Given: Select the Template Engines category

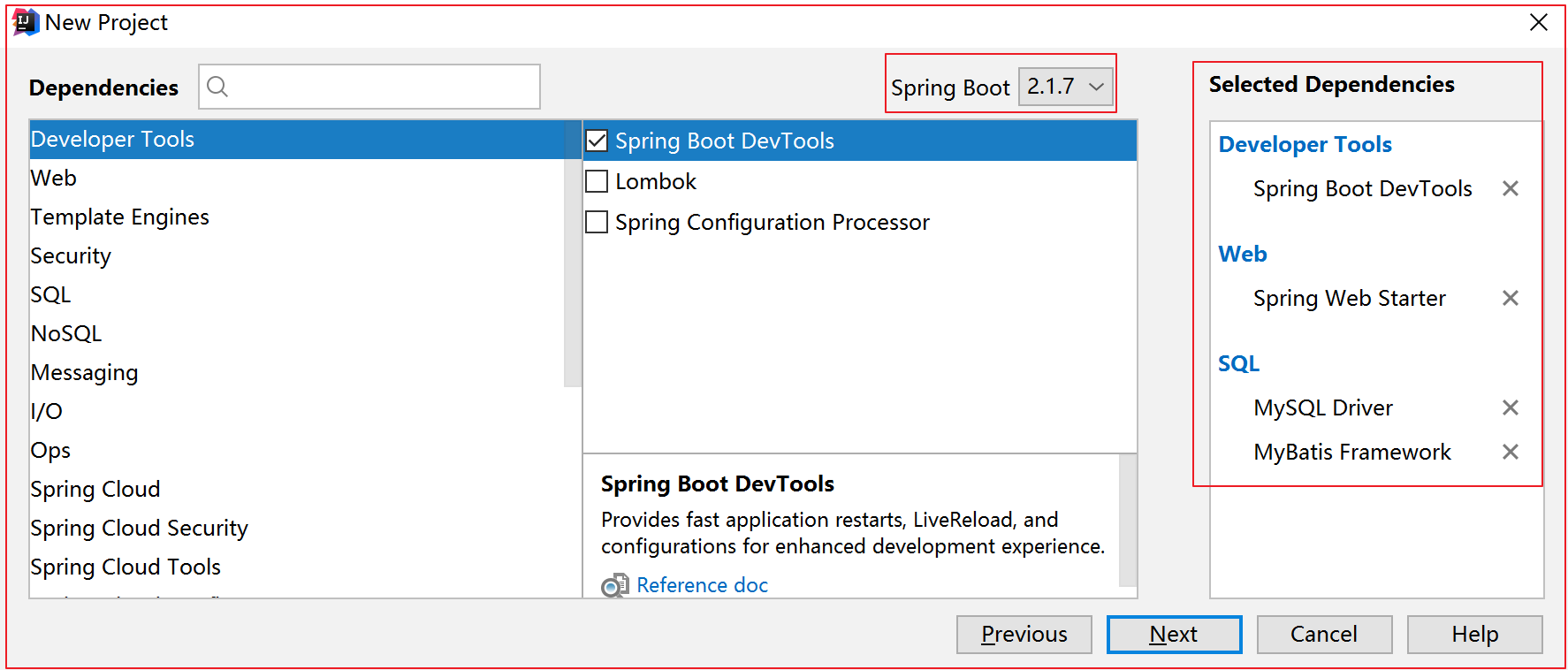Looking at the screenshot, I should coord(297,217).
